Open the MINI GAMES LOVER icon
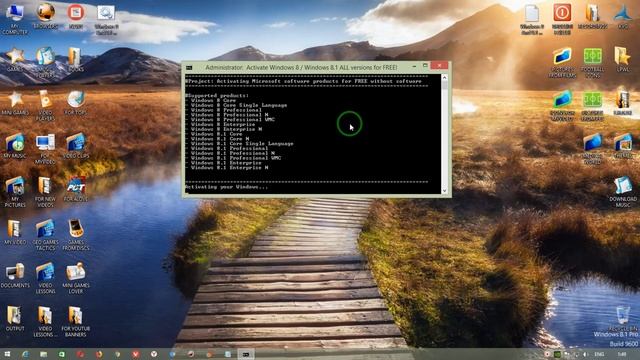 (x=76, y=279)
